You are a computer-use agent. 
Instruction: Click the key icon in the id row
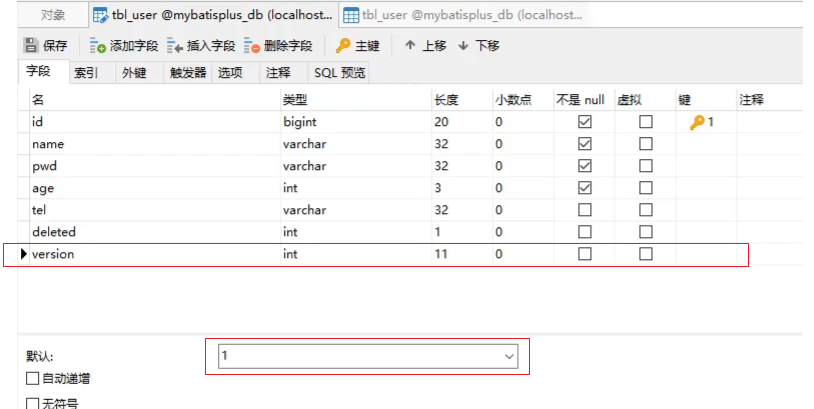pos(697,122)
